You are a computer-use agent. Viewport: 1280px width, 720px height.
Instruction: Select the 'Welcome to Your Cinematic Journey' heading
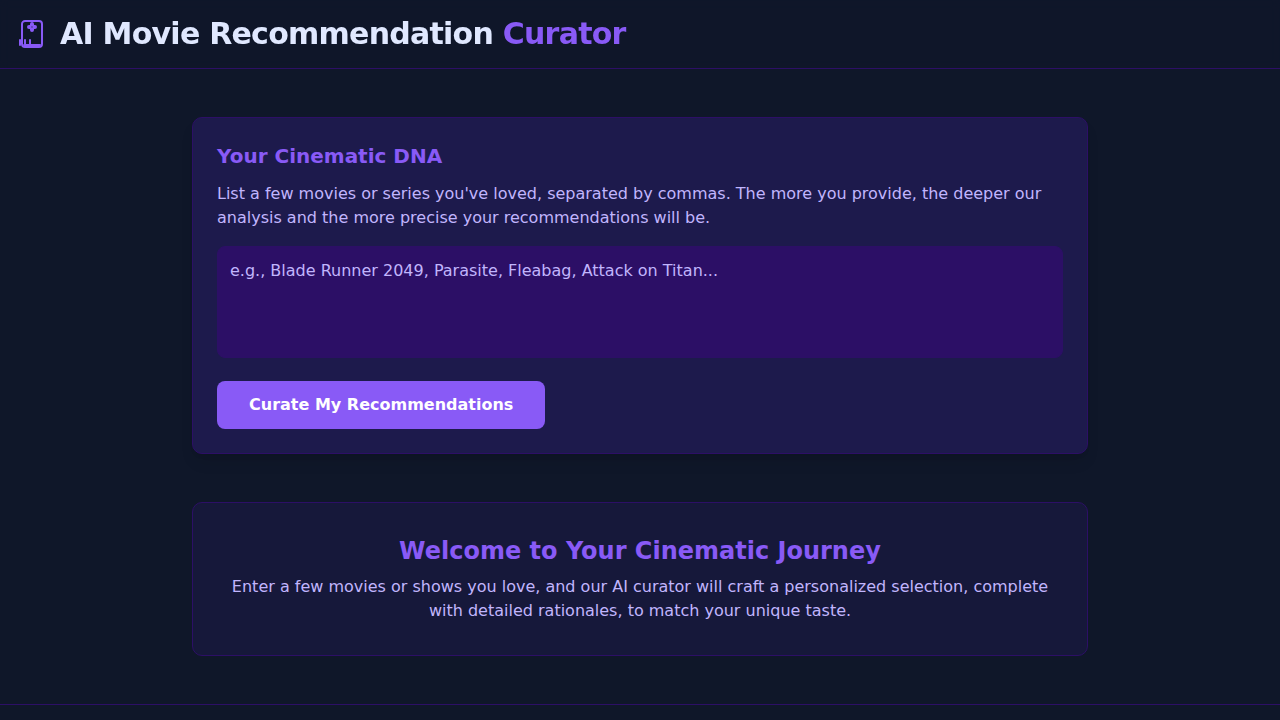(x=640, y=551)
